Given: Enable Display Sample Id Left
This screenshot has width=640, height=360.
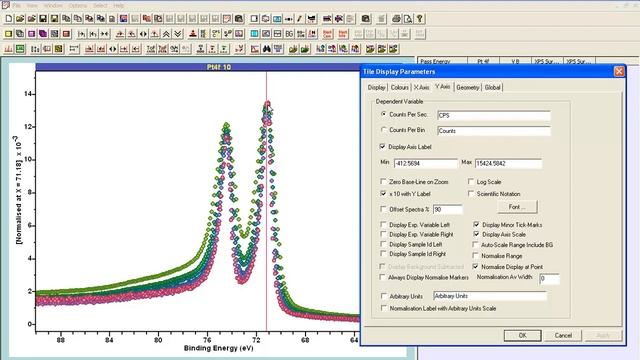Looking at the screenshot, I should 383,244.
